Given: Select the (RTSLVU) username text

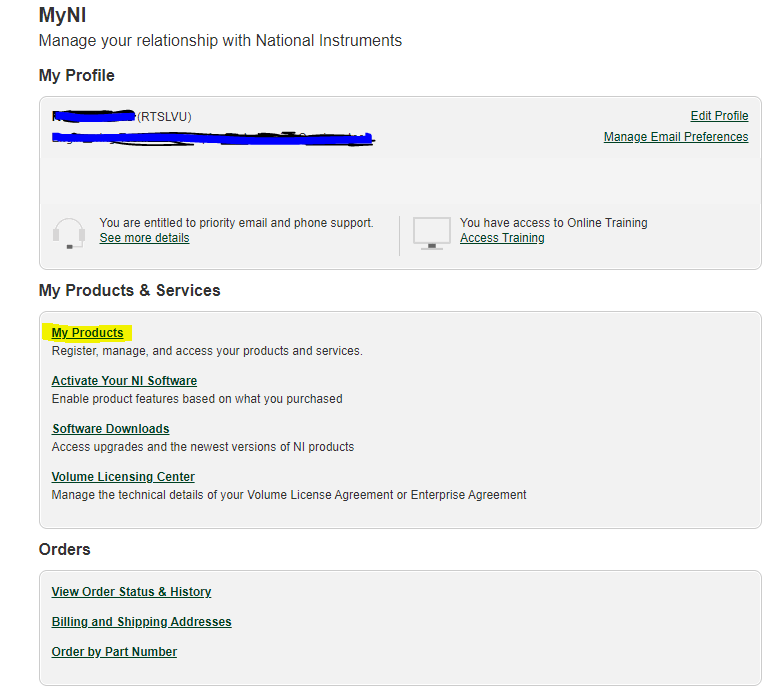Looking at the screenshot, I should (164, 117).
